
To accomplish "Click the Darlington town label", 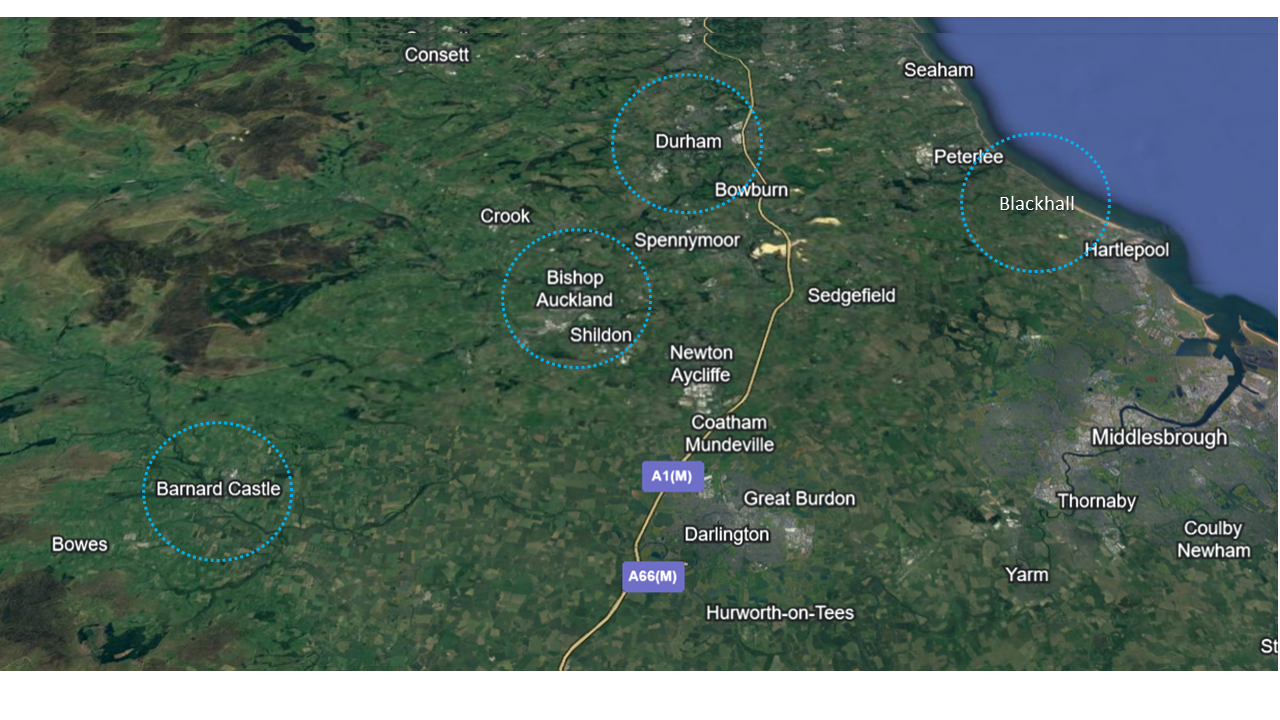I will pyautogui.click(x=727, y=535).
